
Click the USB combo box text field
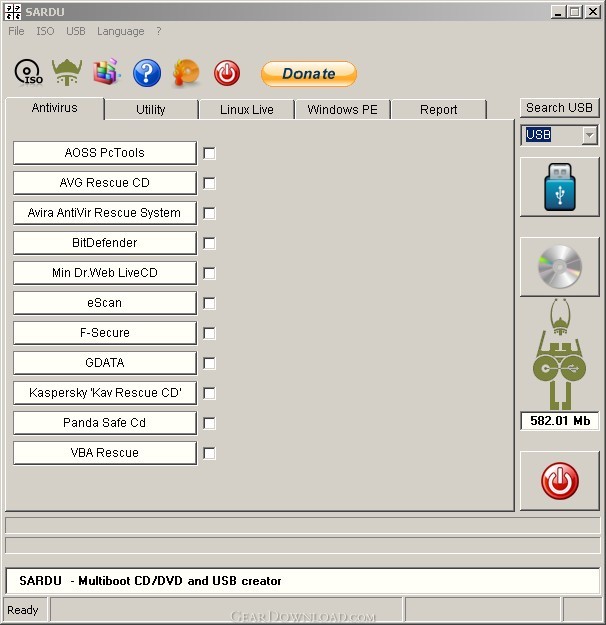[552, 135]
